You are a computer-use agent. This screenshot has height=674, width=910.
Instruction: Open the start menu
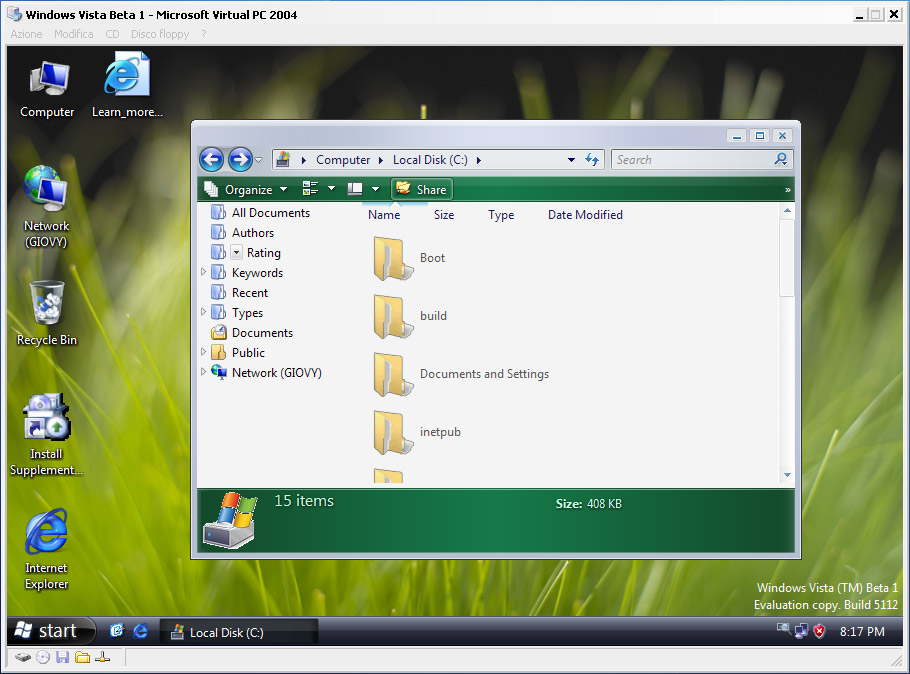point(51,630)
